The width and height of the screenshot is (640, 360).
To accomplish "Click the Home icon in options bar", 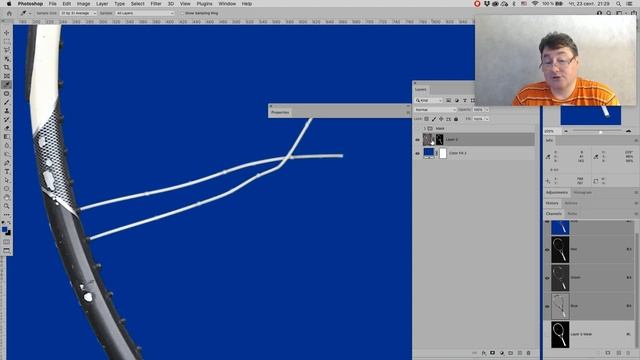I will [x=9, y=13].
